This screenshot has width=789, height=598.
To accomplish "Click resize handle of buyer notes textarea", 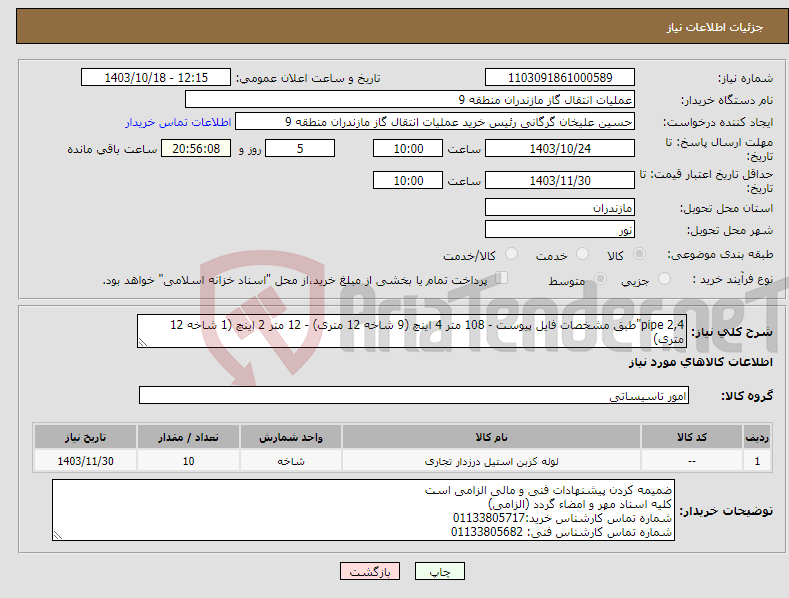I will [58, 536].
